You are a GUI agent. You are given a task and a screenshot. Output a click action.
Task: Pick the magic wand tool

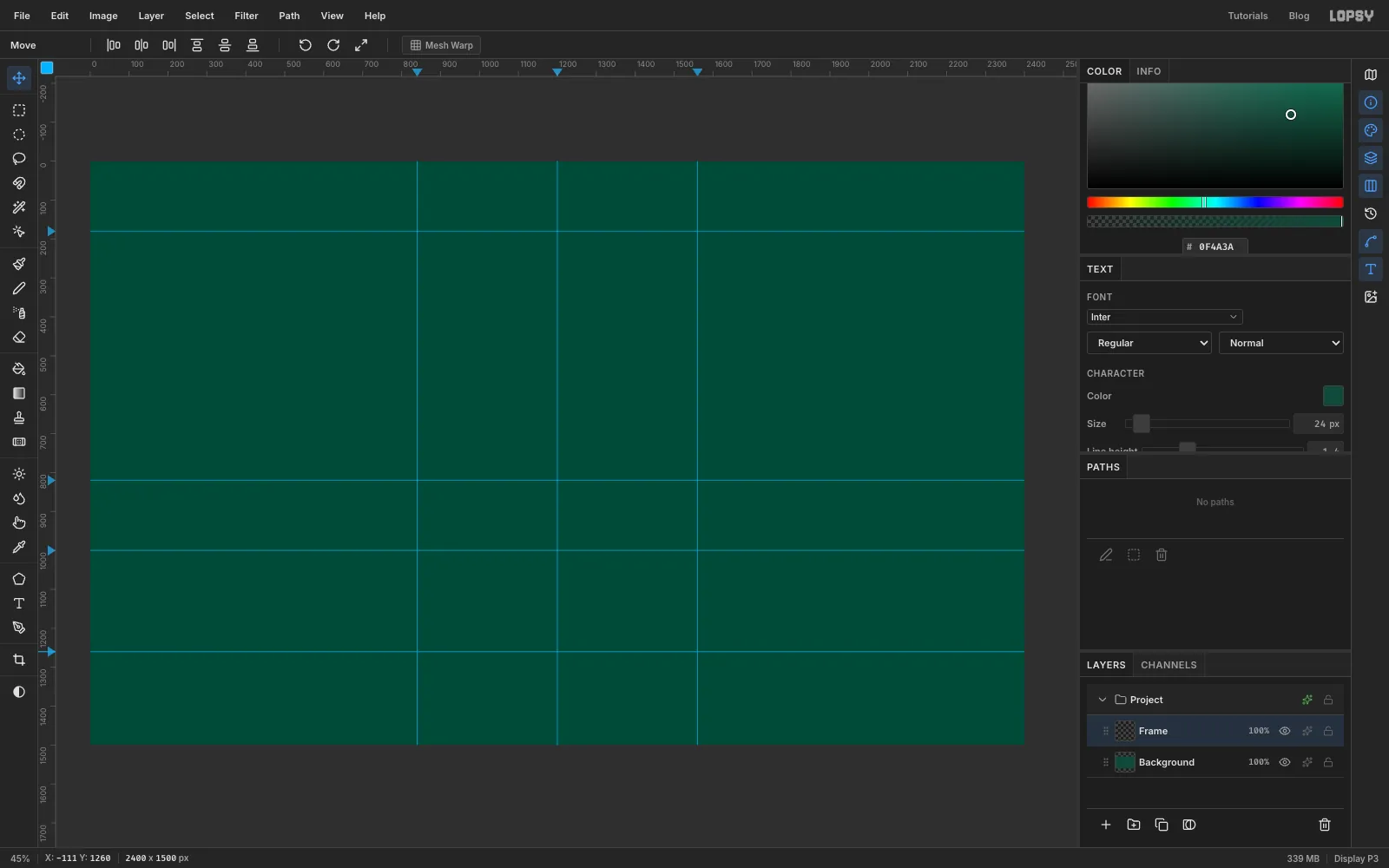[19, 207]
